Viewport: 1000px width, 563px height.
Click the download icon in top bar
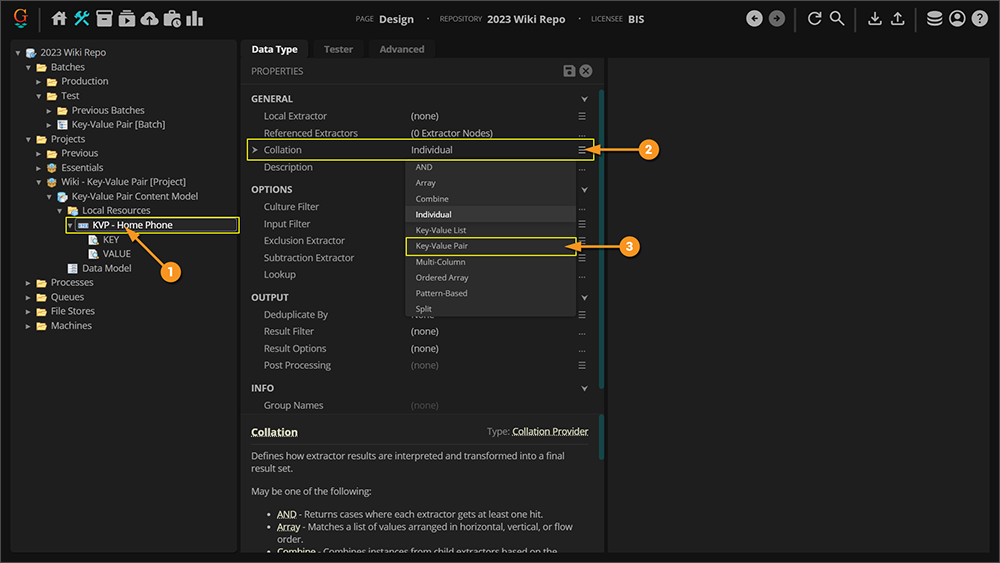click(x=874, y=18)
